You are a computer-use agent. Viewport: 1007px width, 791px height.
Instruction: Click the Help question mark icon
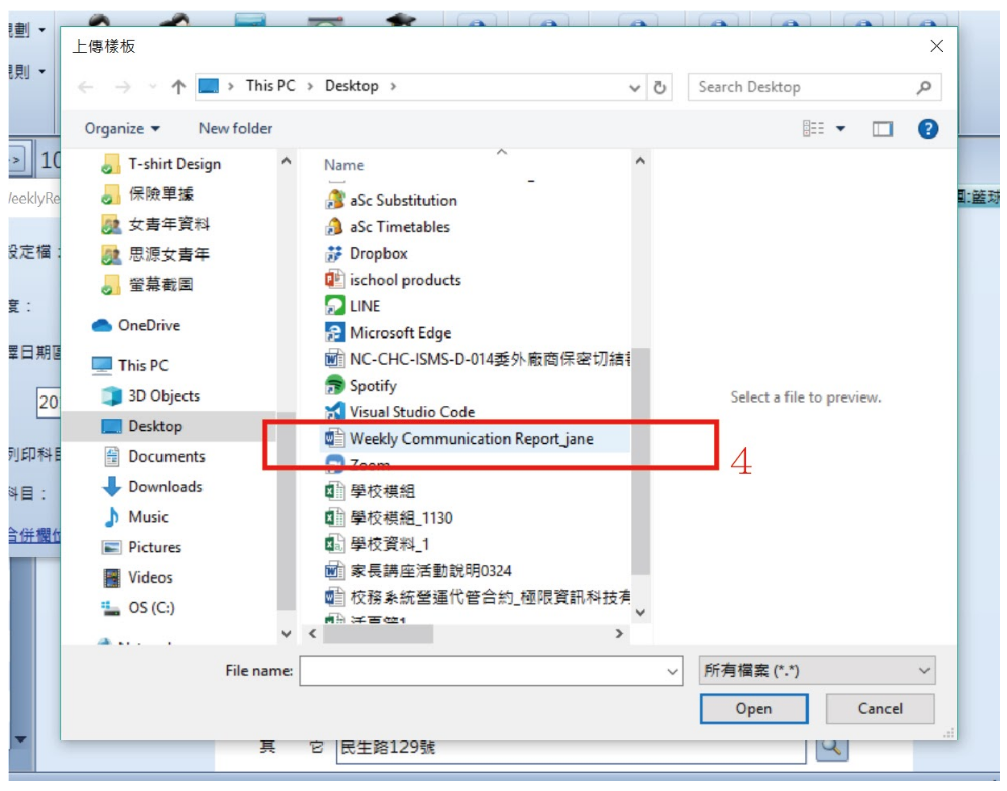pyautogui.click(x=927, y=129)
